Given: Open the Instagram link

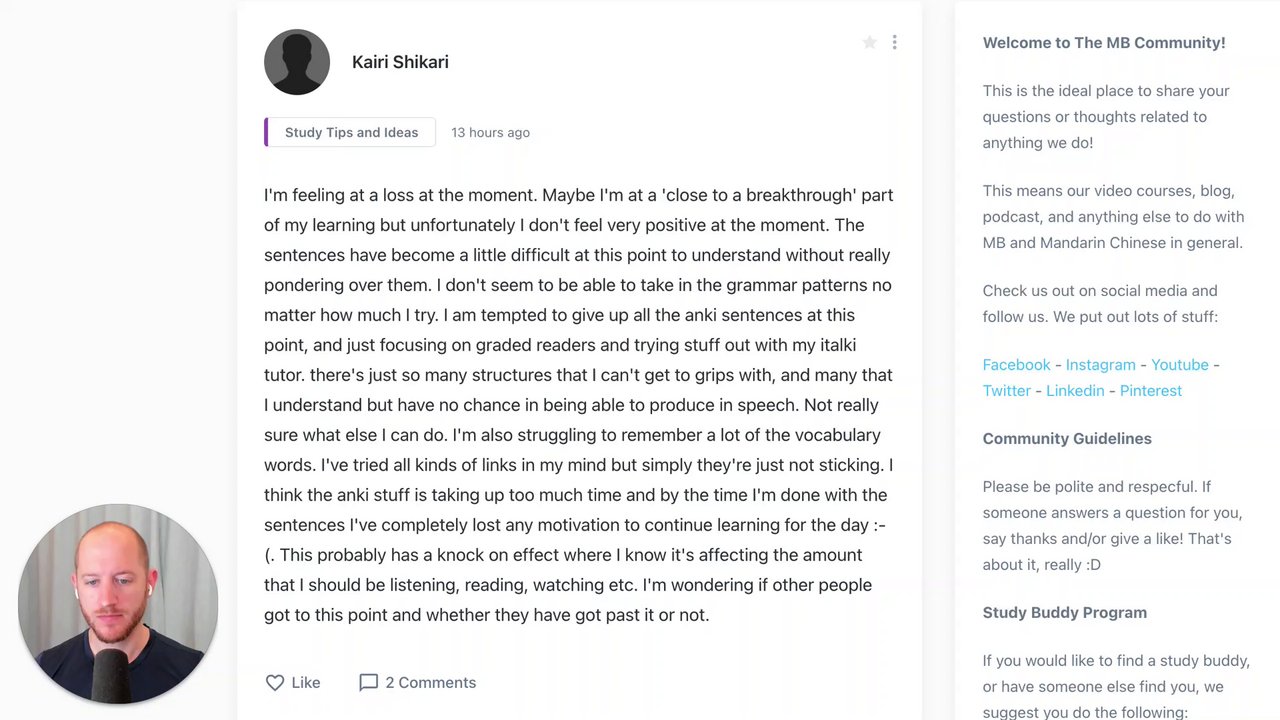Looking at the screenshot, I should 1100,365.
